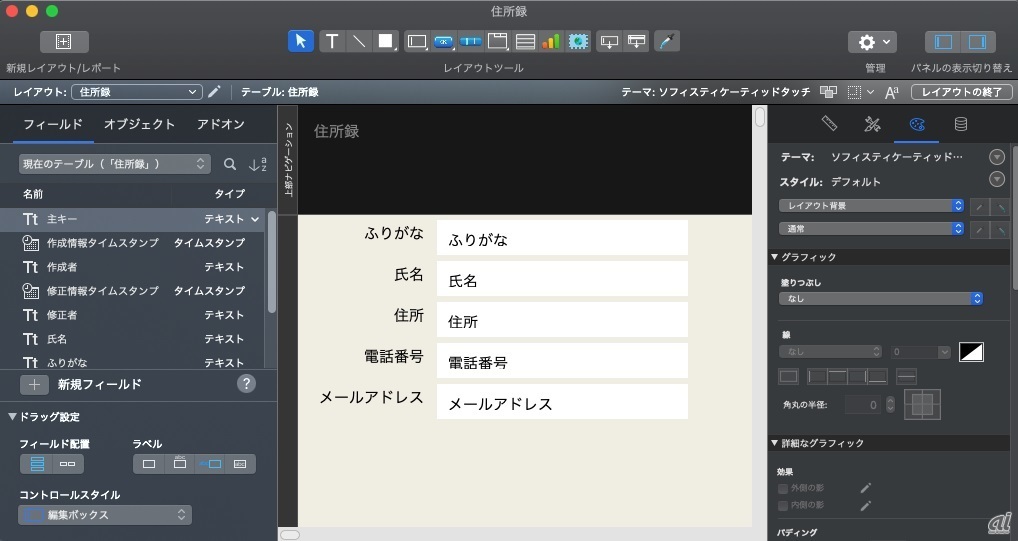1018x541 pixels.
Task: Select the Line drawing tool
Action: [358, 41]
